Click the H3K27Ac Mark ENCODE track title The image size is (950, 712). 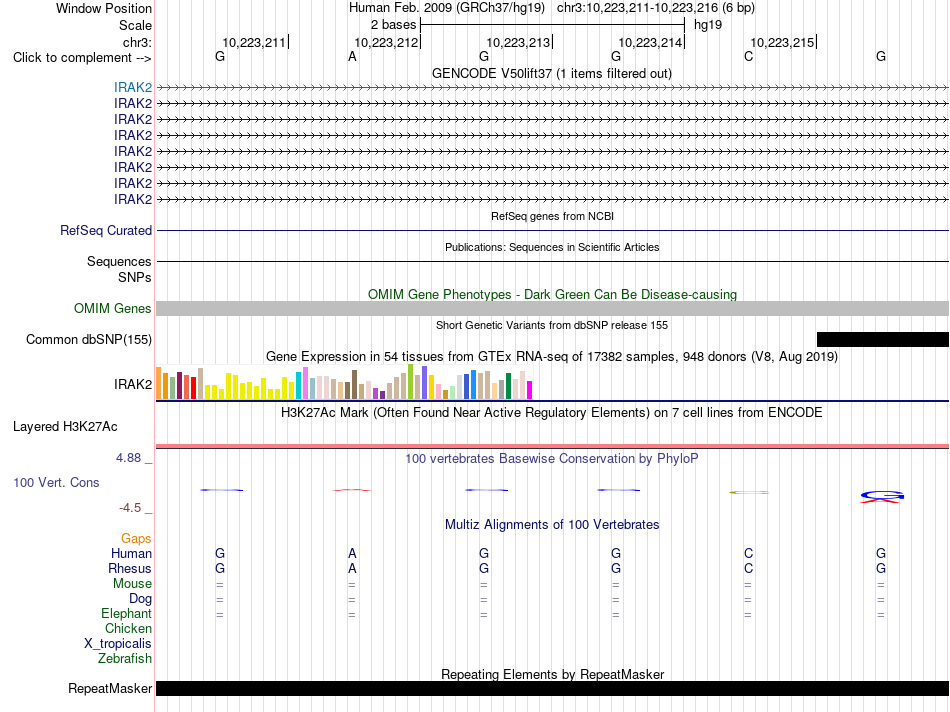point(552,413)
